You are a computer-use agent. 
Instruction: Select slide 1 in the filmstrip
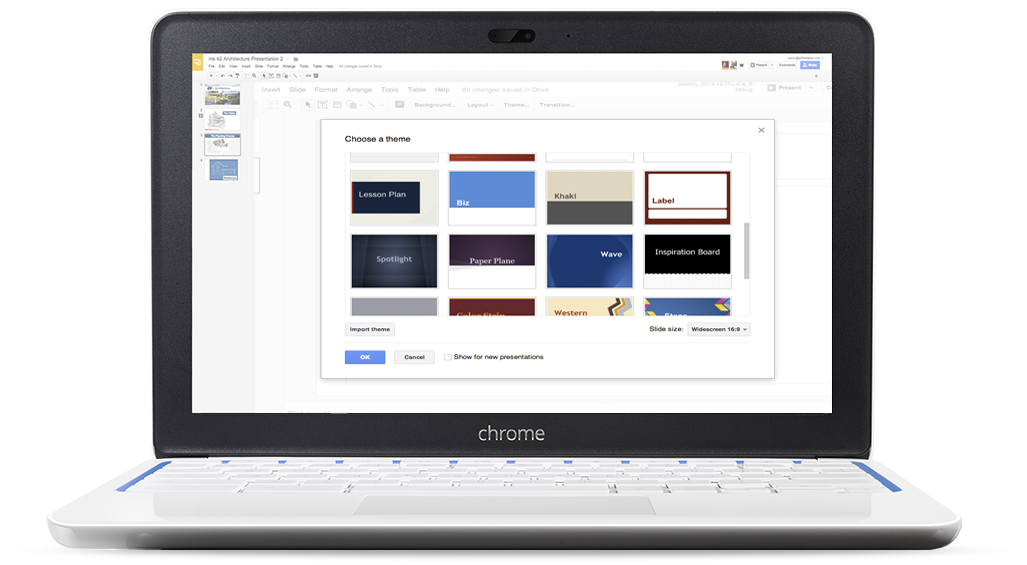[222, 95]
